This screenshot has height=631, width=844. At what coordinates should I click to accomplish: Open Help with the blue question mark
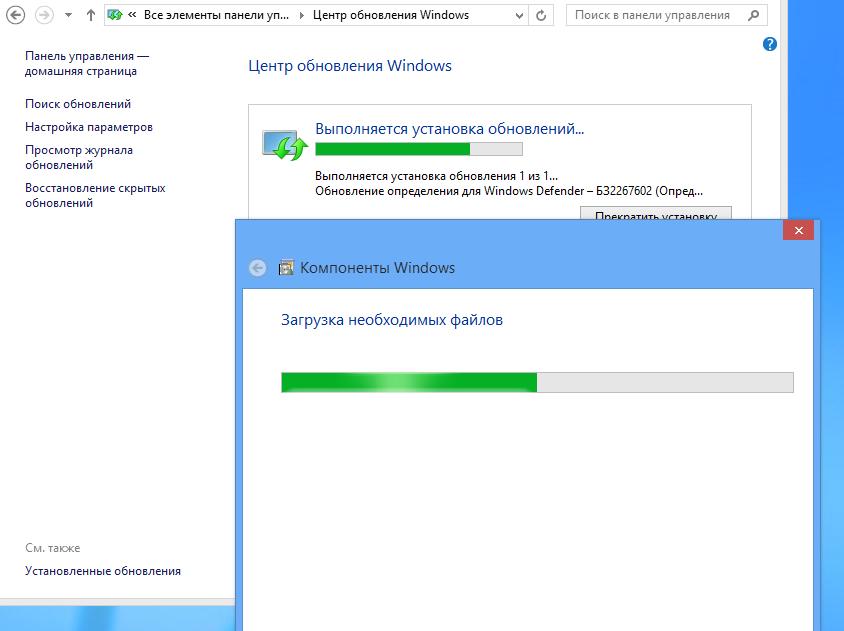(770, 44)
